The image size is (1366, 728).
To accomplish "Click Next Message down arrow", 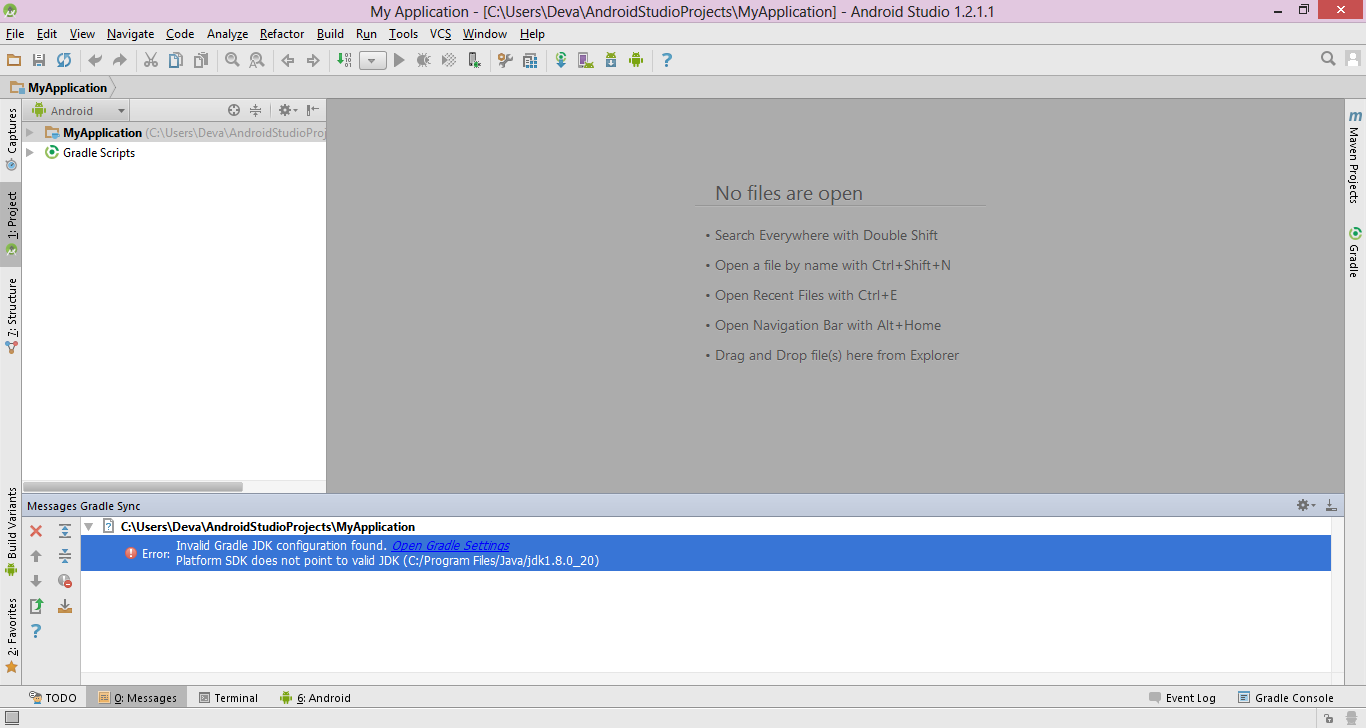I will pos(36,581).
